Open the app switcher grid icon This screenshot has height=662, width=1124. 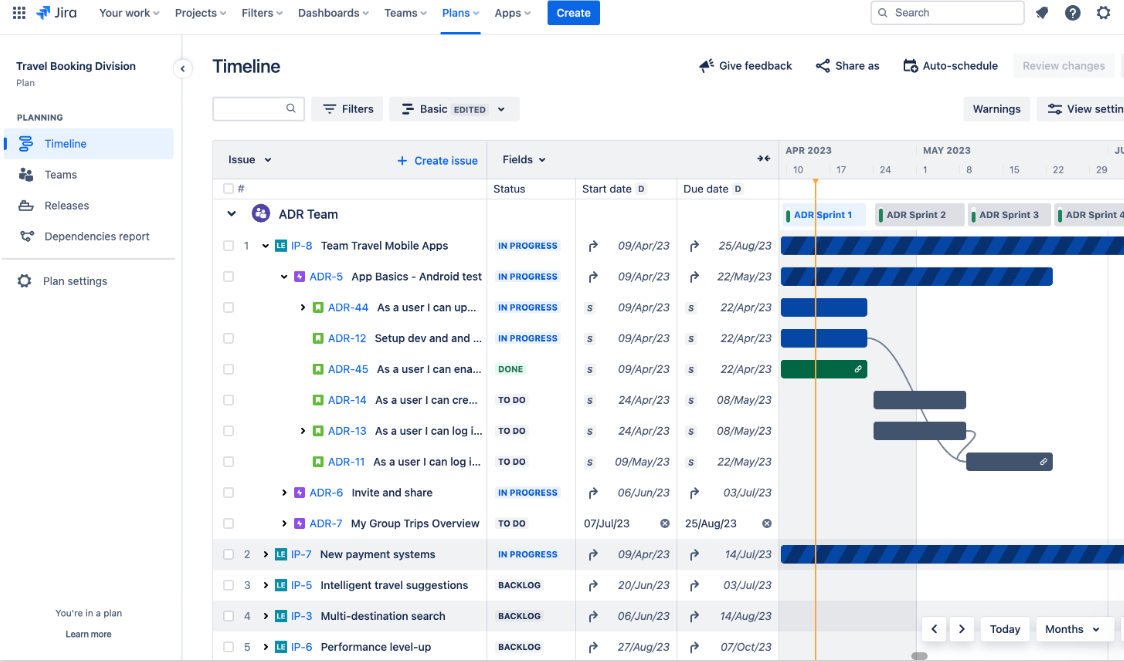[19, 13]
